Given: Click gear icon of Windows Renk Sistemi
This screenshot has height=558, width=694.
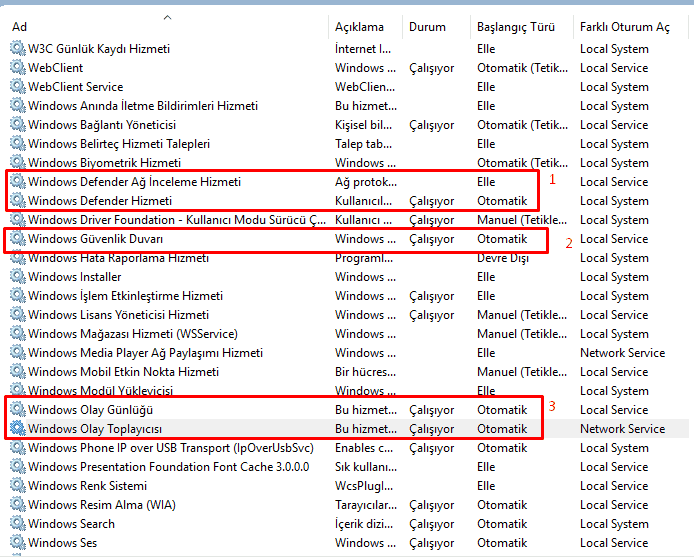Looking at the screenshot, I should tap(18, 485).
